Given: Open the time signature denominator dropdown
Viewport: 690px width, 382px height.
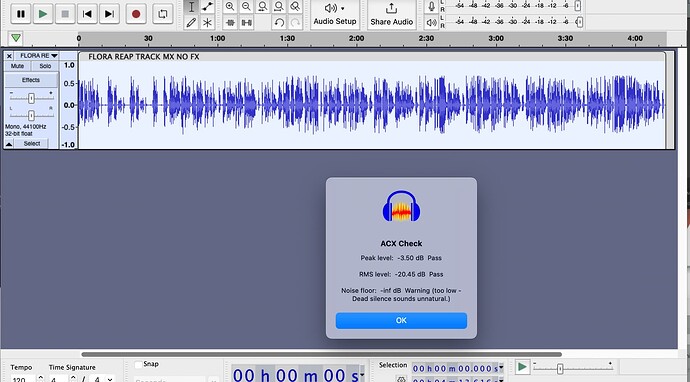Looking at the screenshot, I should [110, 379].
